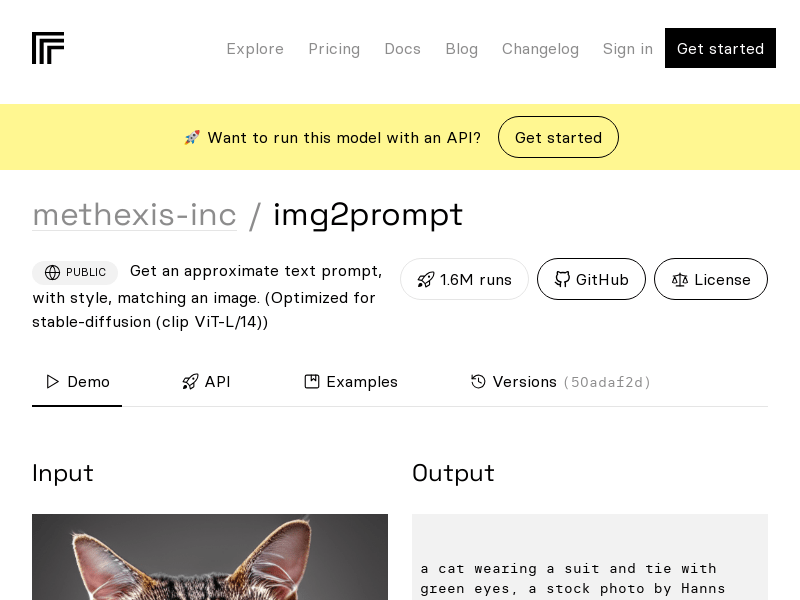Click the play icon on Demo tab
Screen dimensions: 800x600
coord(53,382)
